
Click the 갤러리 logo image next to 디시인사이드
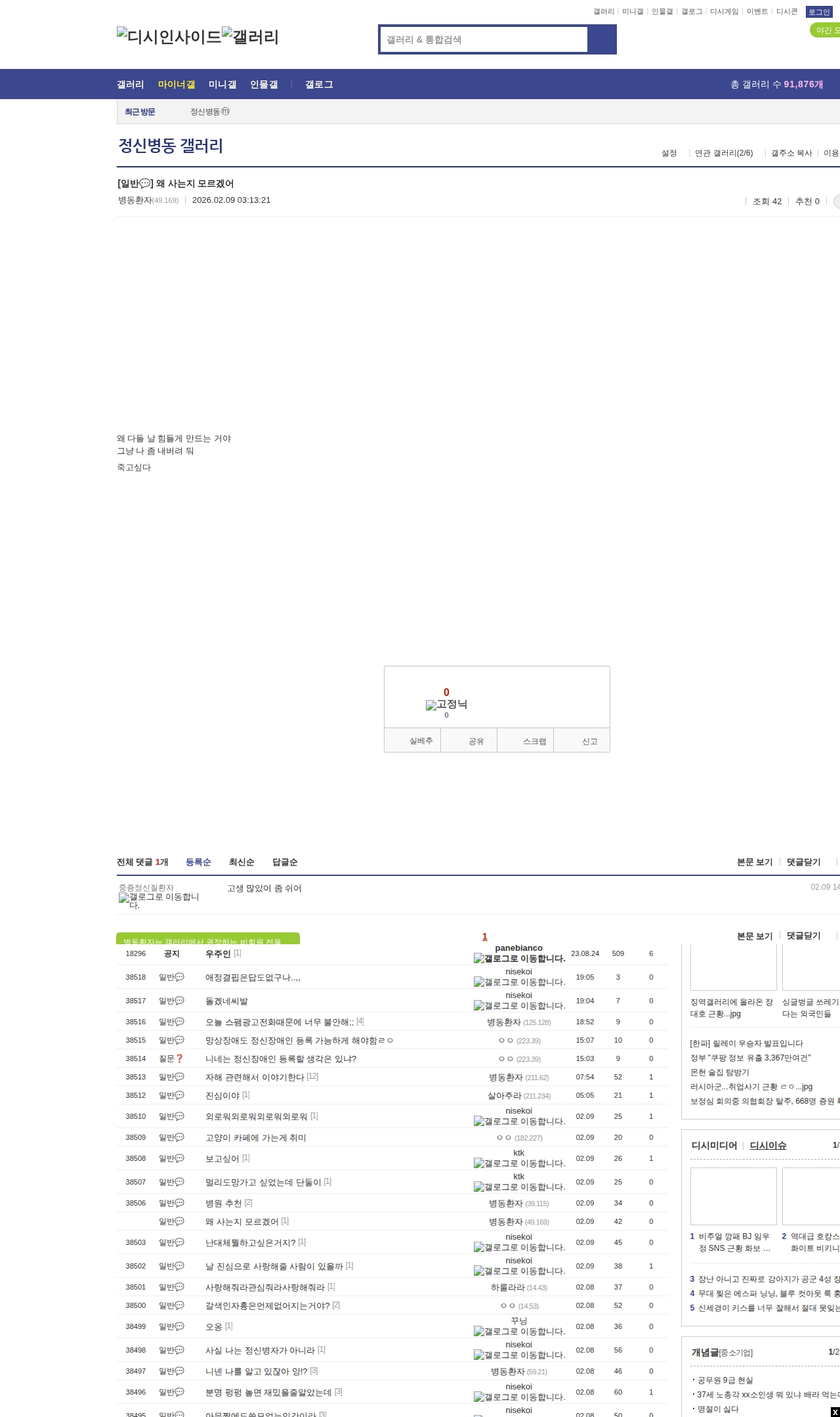pos(250,36)
